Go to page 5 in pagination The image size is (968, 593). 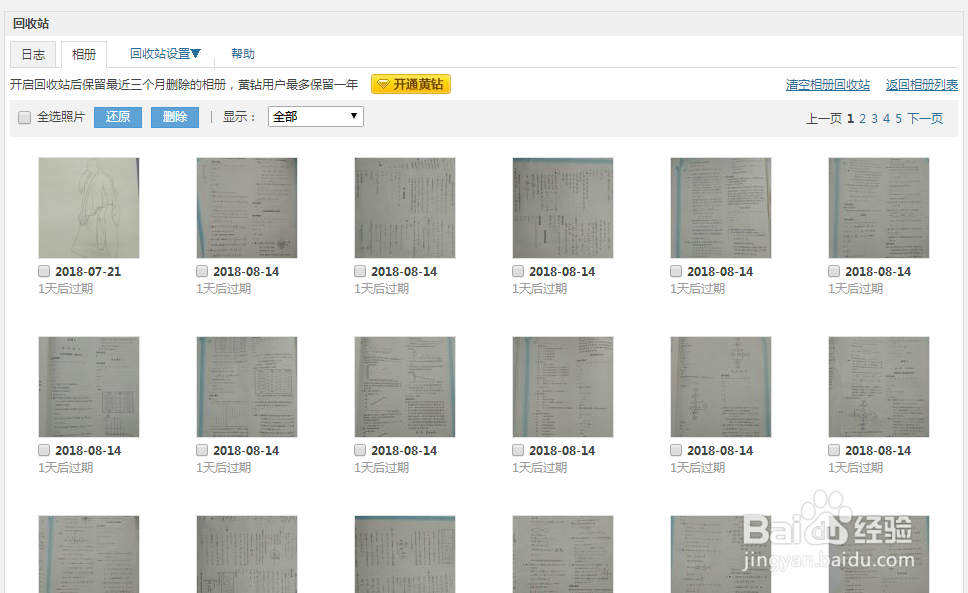898,118
